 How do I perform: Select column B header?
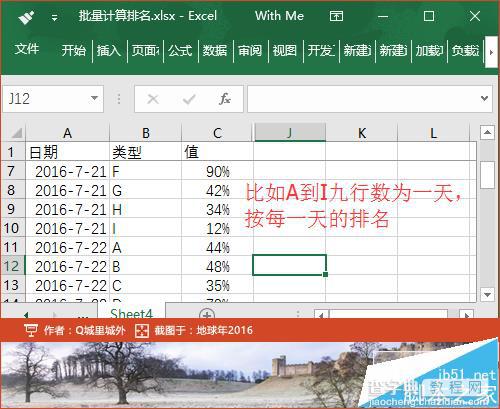pos(146,133)
